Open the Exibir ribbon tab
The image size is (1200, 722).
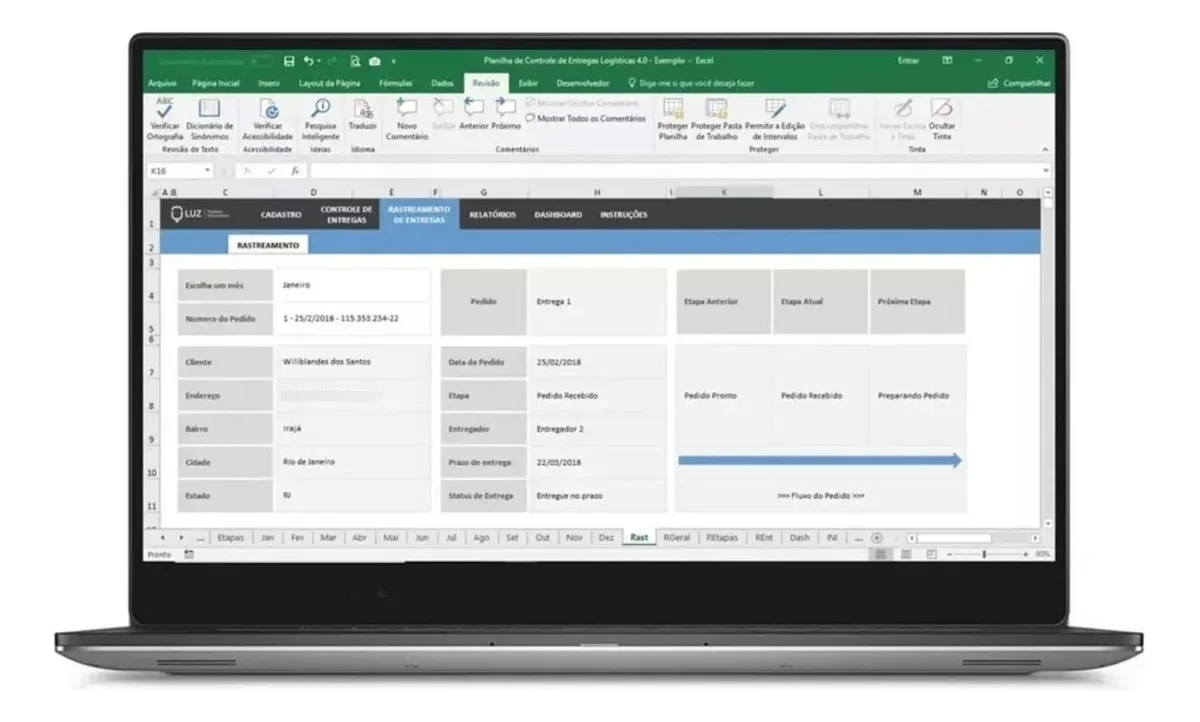pos(528,83)
